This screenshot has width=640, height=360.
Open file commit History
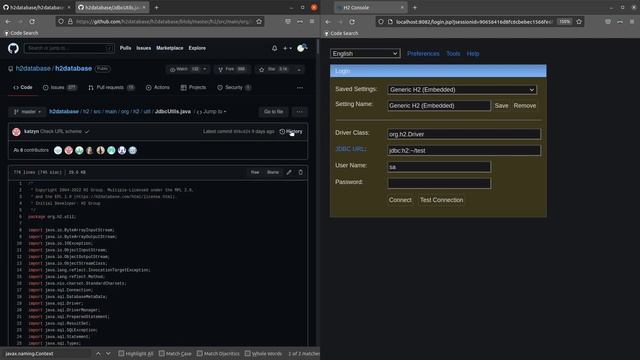coord(291,131)
